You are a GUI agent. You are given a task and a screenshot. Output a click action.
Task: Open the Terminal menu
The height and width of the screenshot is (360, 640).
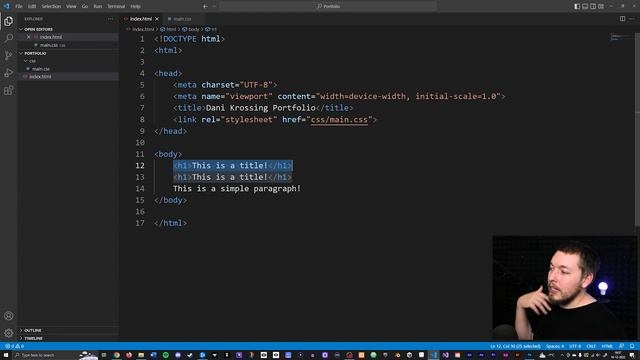pos(116,7)
